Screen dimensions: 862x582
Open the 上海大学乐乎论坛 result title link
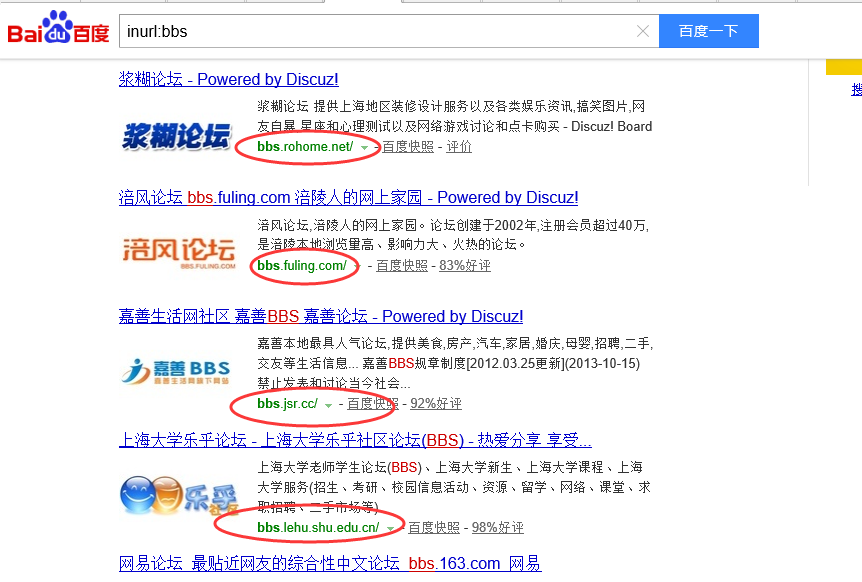[355, 440]
